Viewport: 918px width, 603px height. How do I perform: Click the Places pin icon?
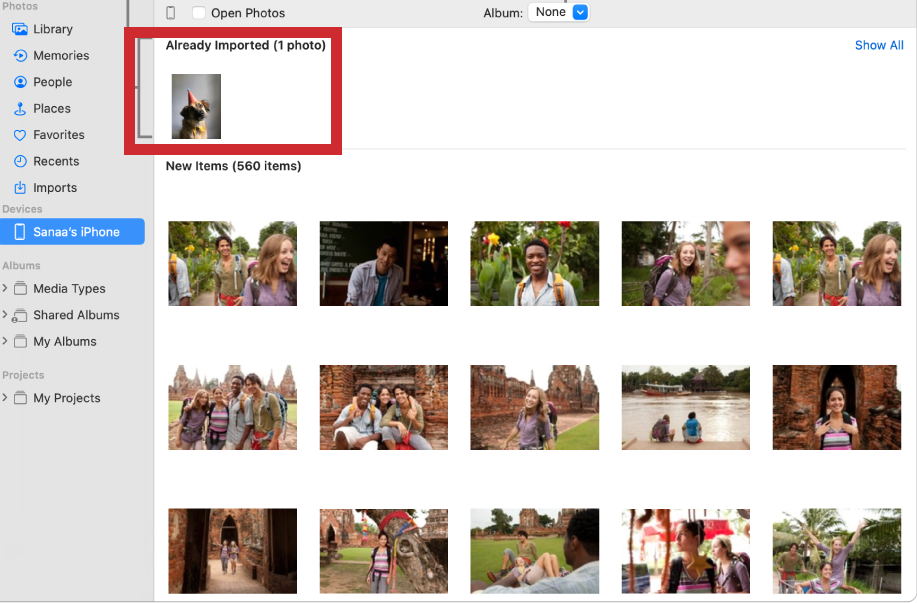(20, 108)
